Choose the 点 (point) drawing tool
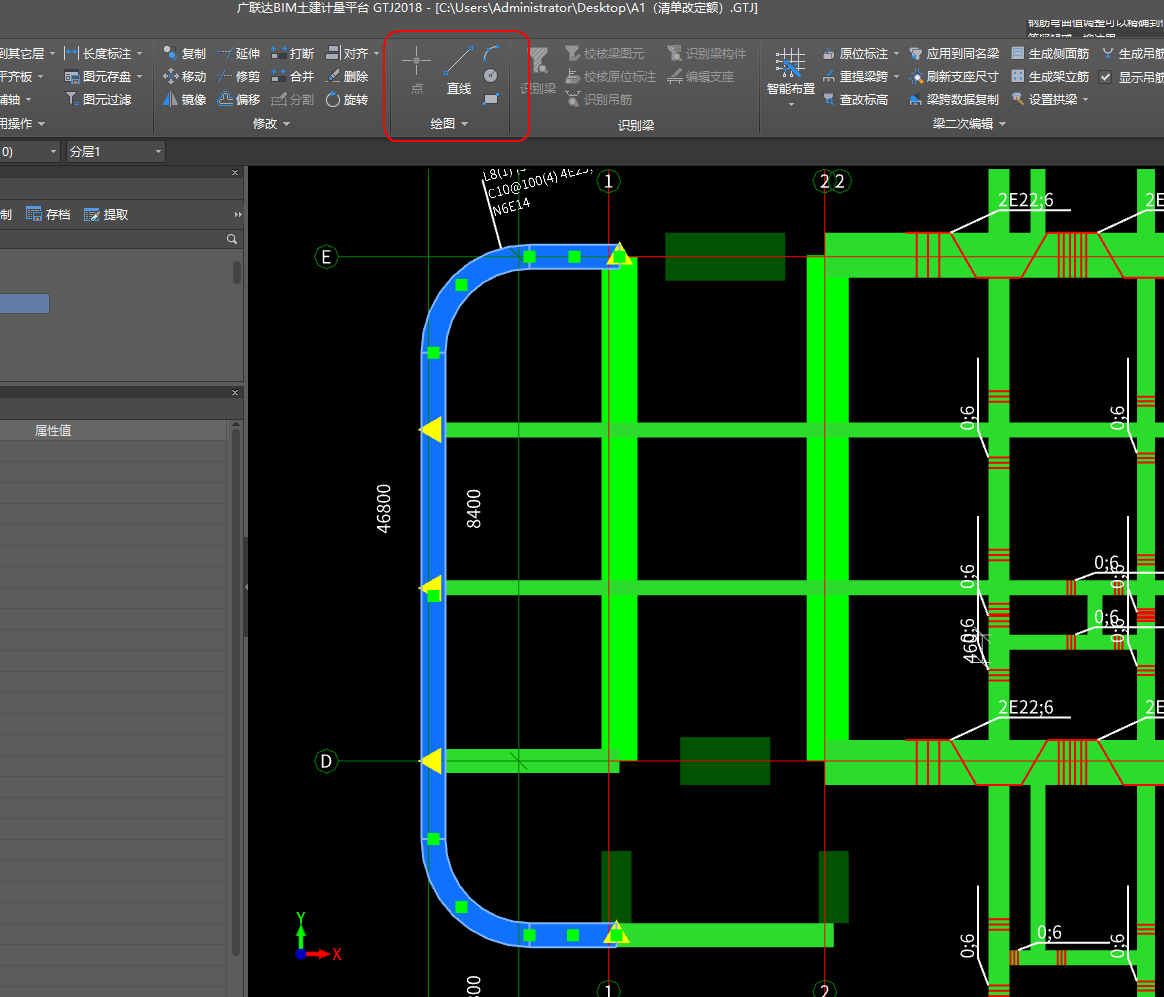1164x997 pixels. pyautogui.click(x=416, y=71)
